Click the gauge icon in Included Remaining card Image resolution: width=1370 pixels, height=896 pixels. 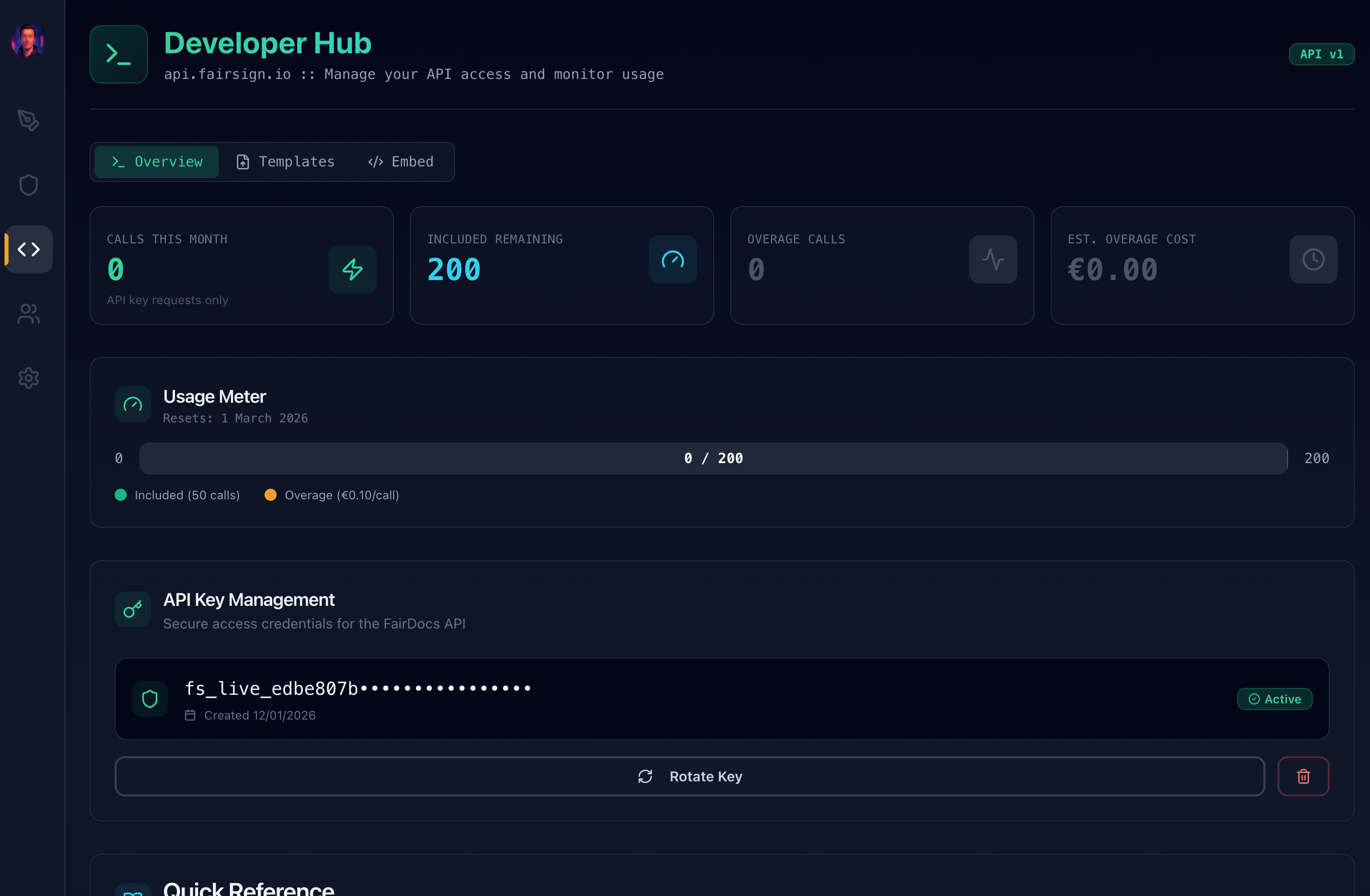[x=672, y=259]
